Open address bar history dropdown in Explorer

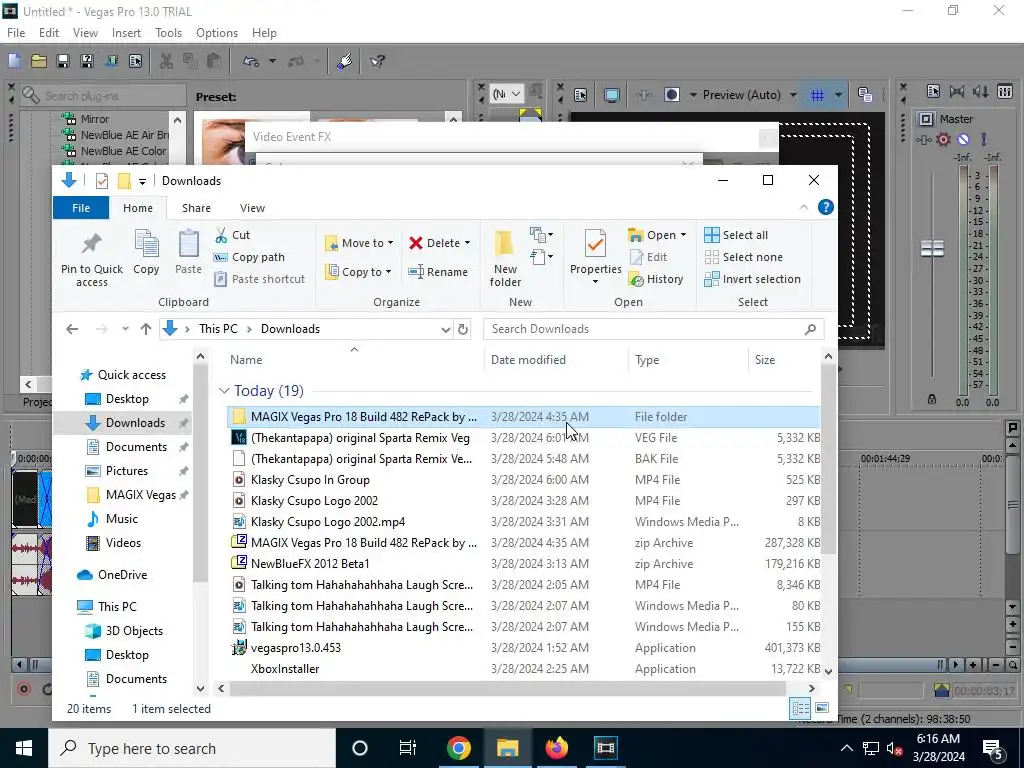[445, 329]
